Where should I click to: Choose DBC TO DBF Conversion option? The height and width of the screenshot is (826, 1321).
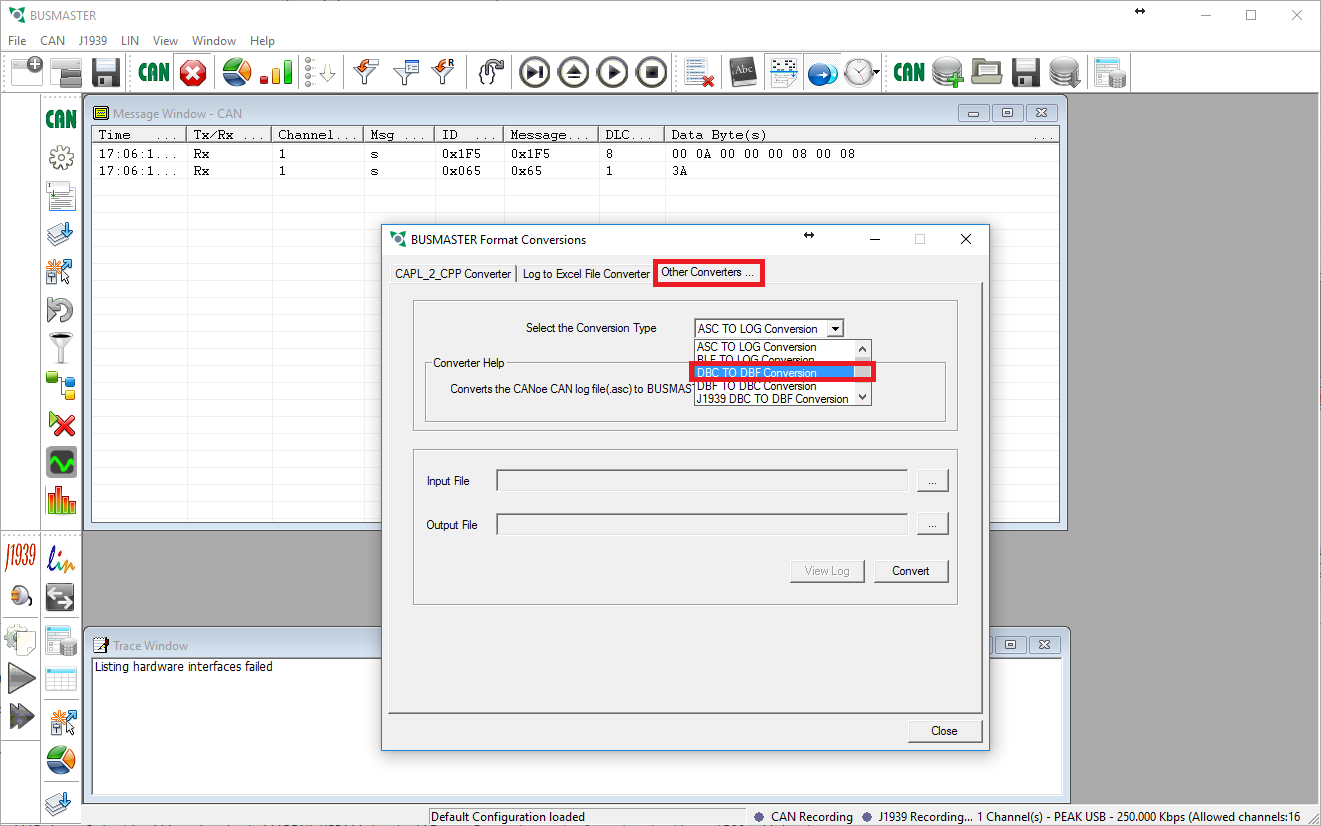pos(775,373)
